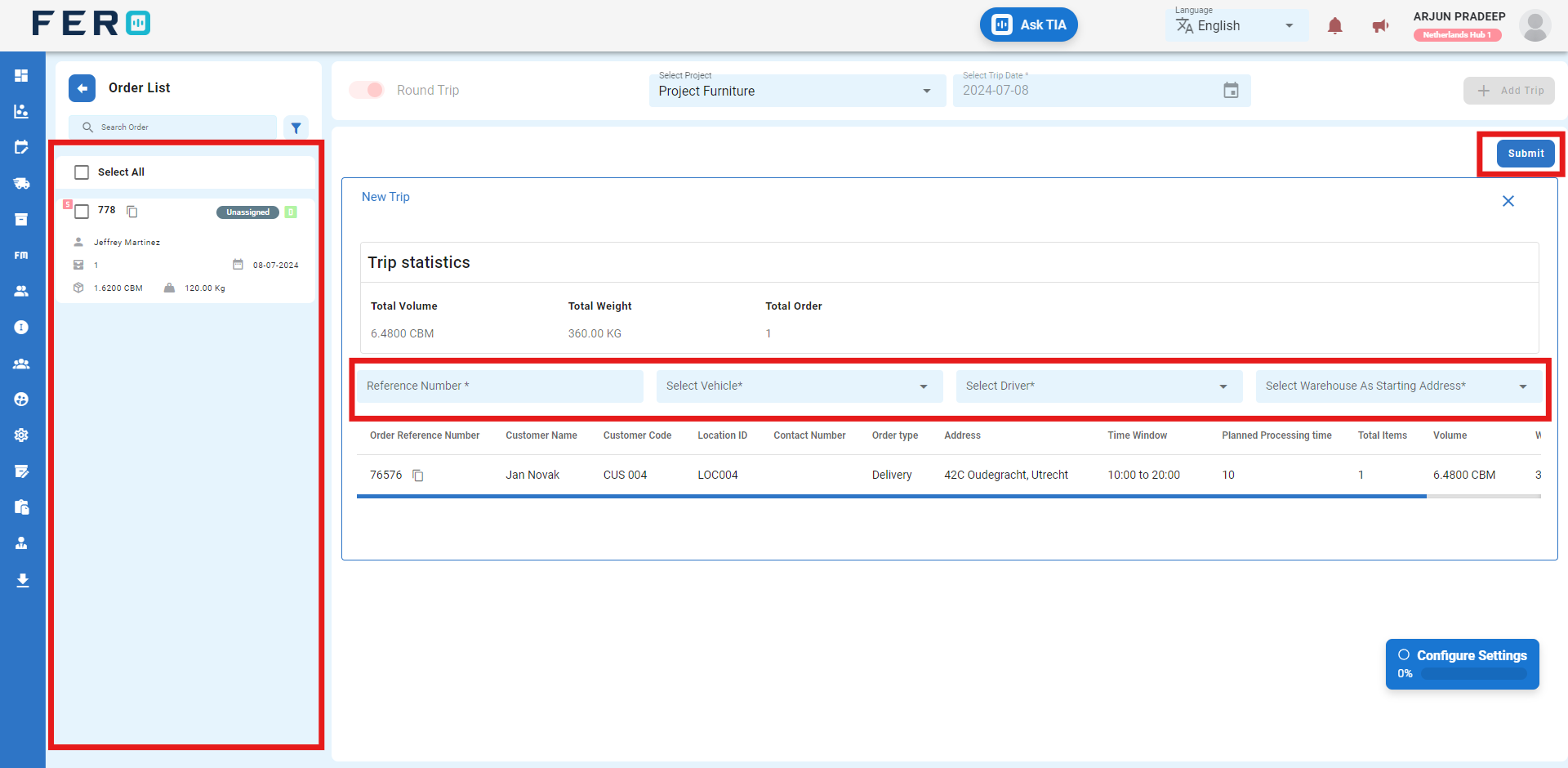Click the address 42C Oudegracht, Utrecht
Viewport: 1568px width, 768px height.
(1006, 475)
